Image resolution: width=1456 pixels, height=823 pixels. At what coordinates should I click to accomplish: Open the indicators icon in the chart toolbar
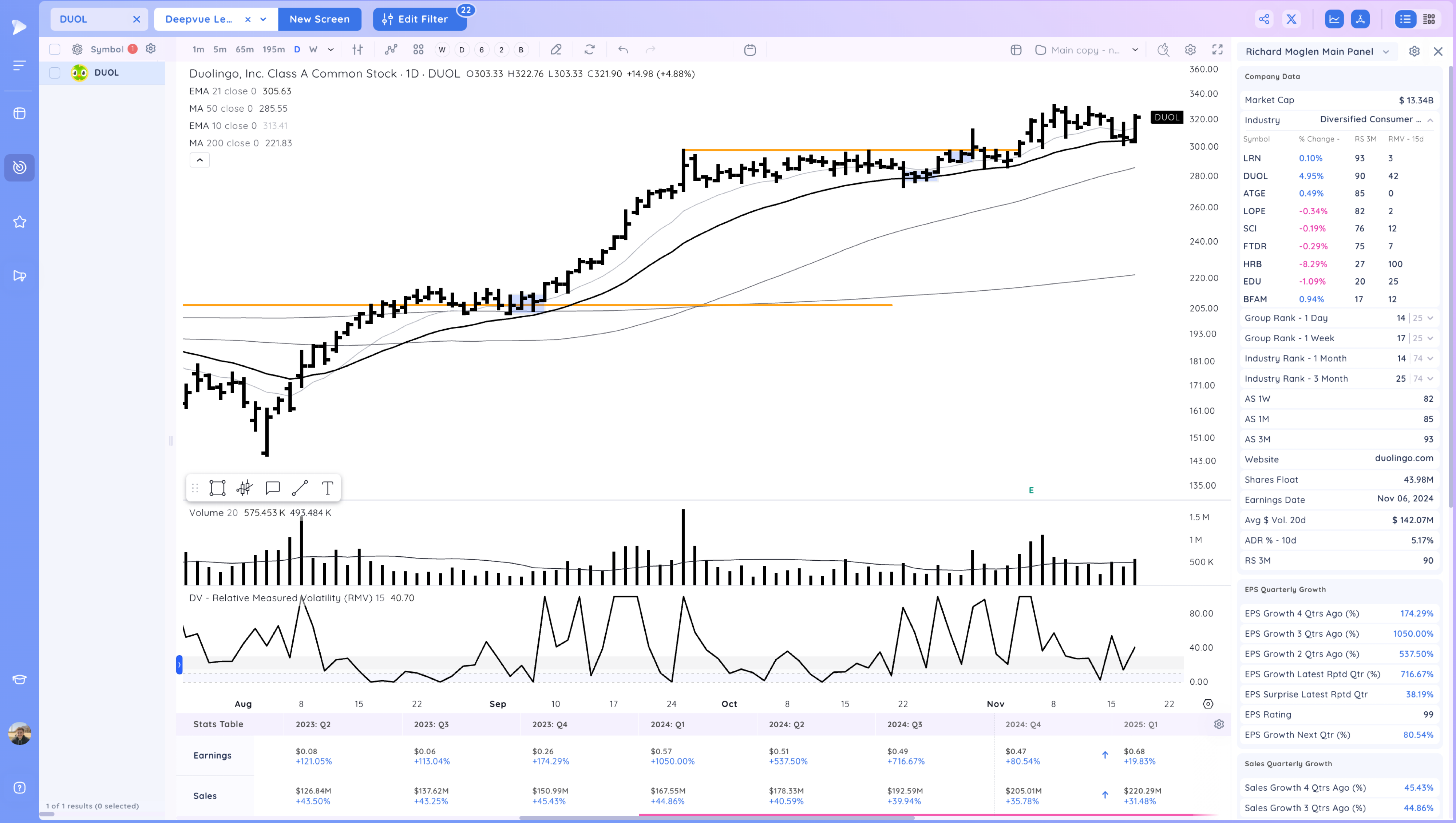click(x=391, y=50)
